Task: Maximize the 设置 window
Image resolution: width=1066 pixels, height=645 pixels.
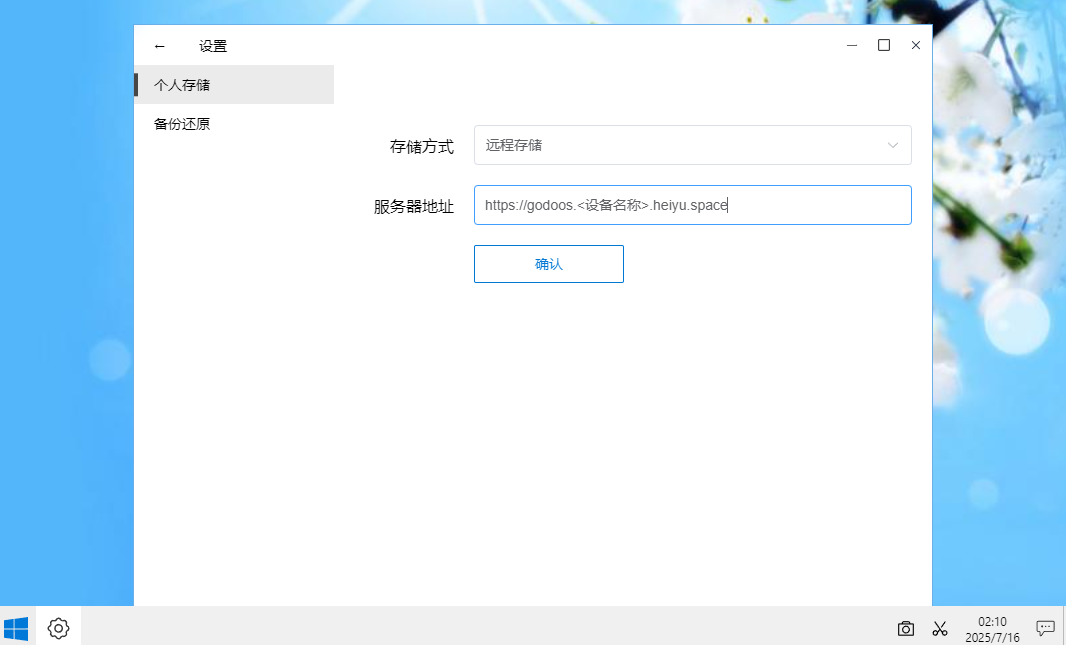Action: 884,46
